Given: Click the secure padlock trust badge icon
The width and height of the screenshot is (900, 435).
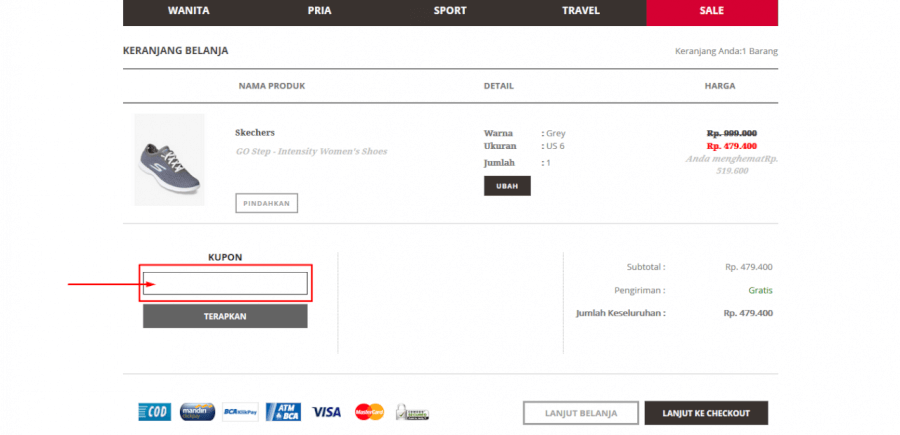Looking at the screenshot, I should tap(412, 412).
